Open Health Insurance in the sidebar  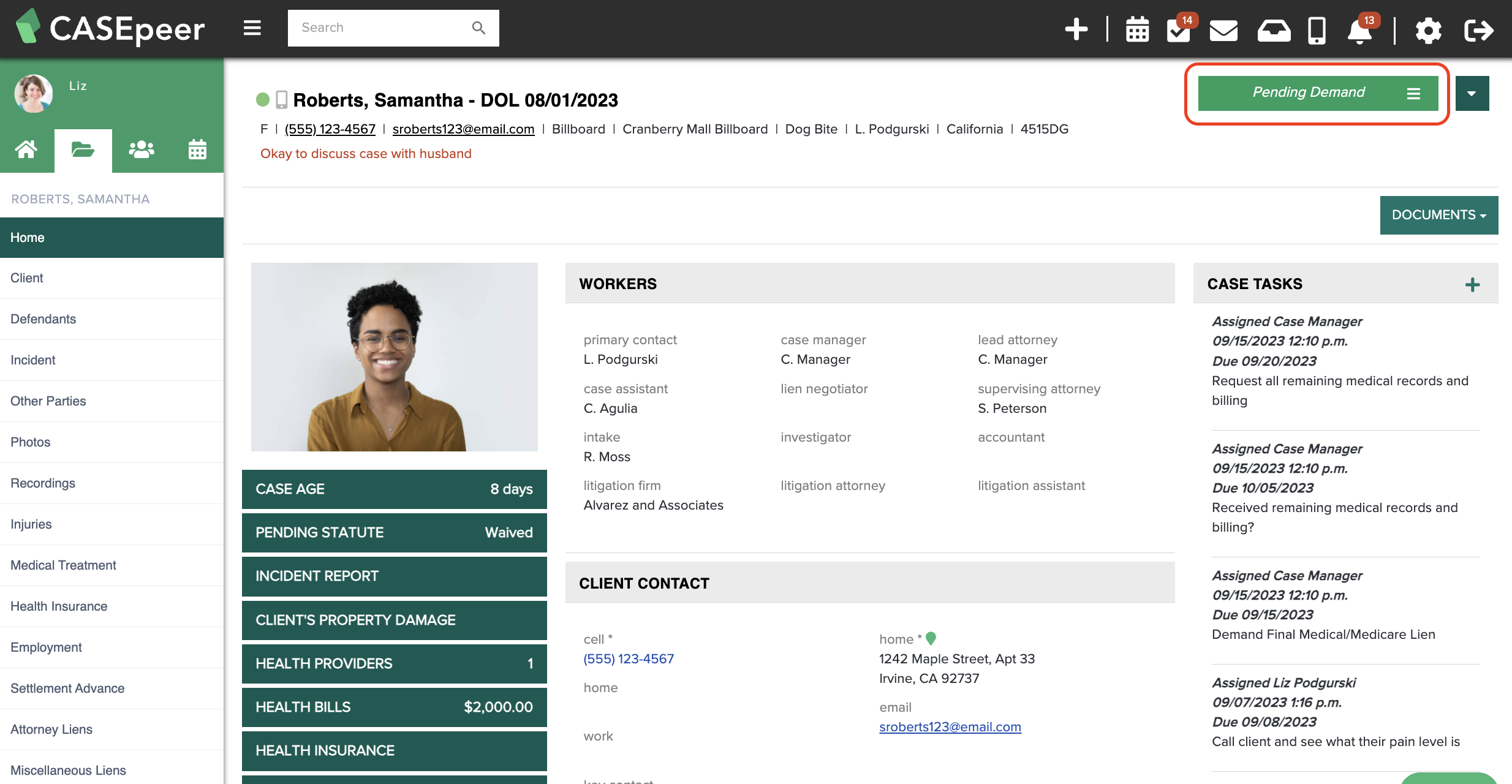tap(112, 606)
